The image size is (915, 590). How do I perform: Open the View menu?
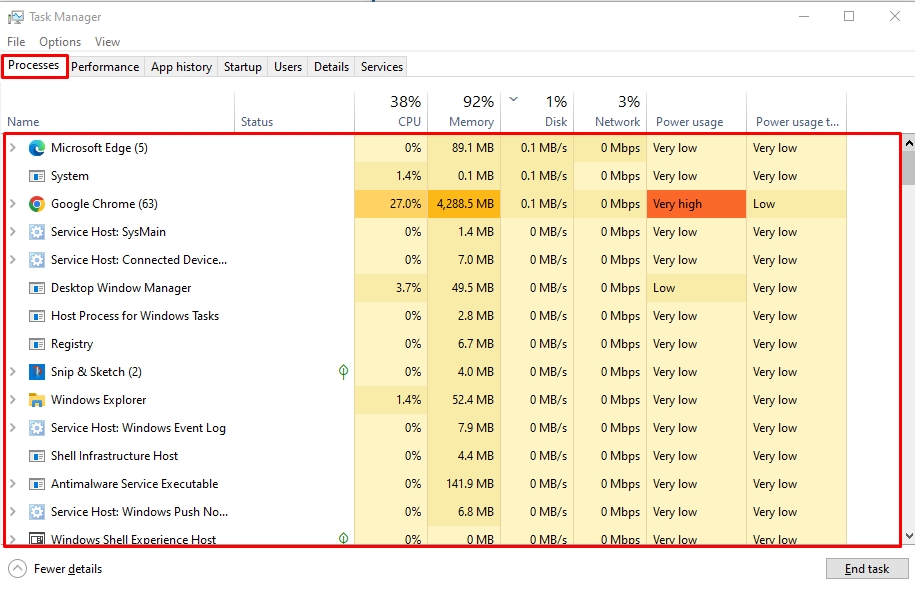(x=107, y=42)
